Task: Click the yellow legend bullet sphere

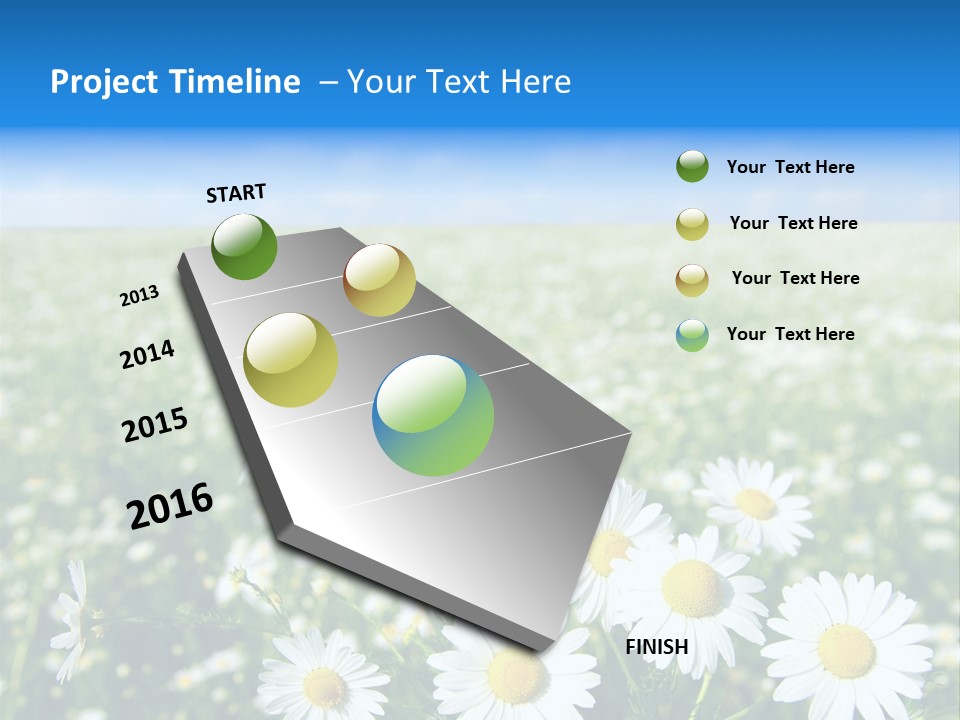Action: click(x=691, y=222)
